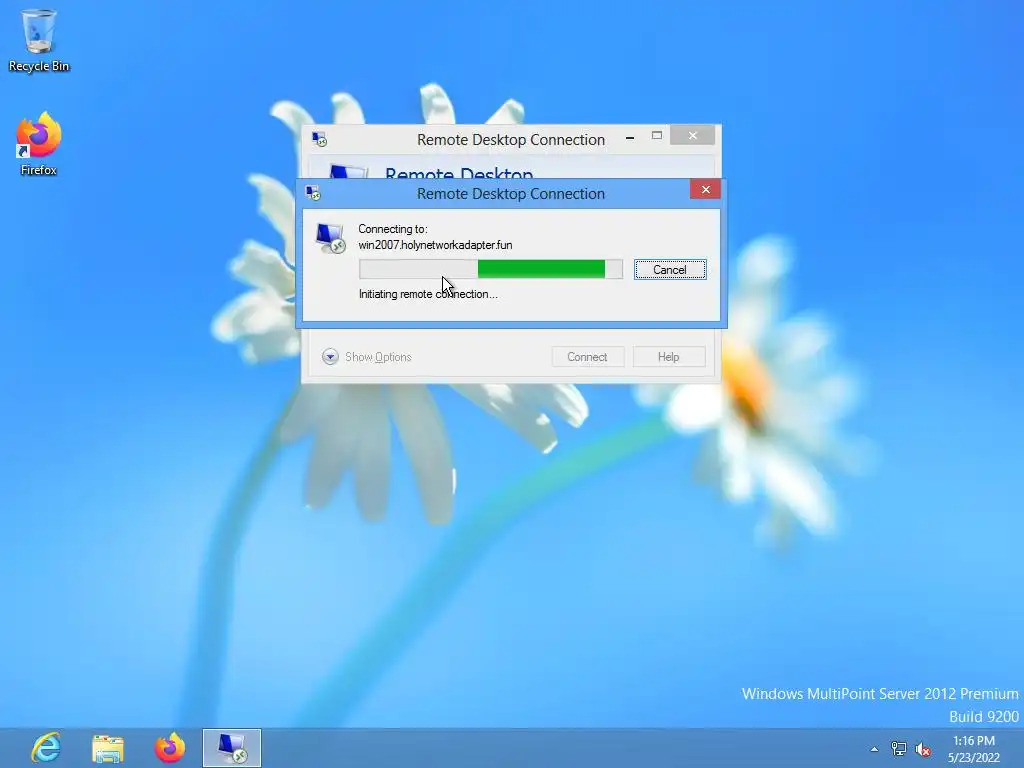Click the connecting dialog title bar icon

tap(313, 193)
